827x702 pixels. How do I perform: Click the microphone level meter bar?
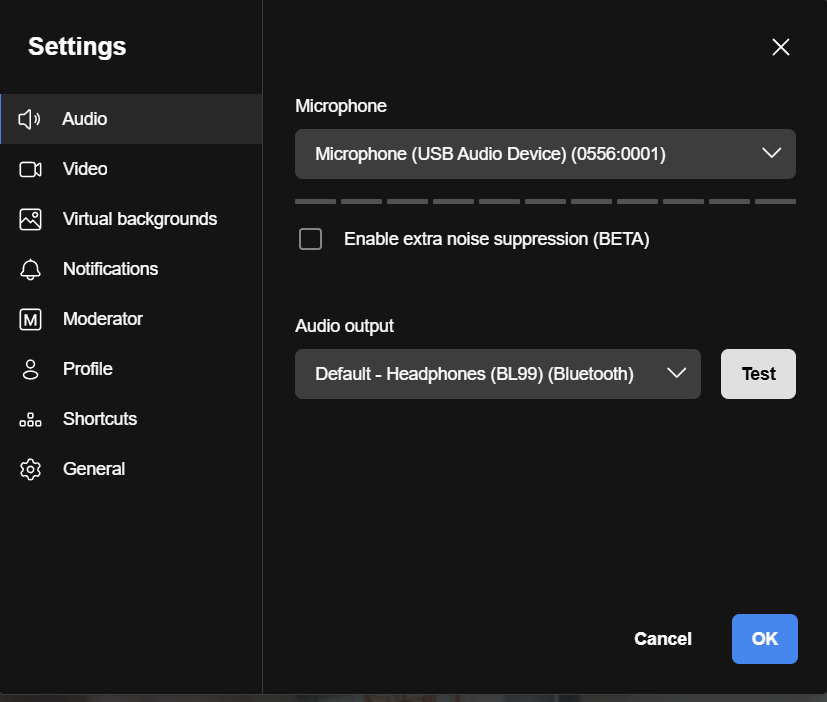tap(545, 201)
